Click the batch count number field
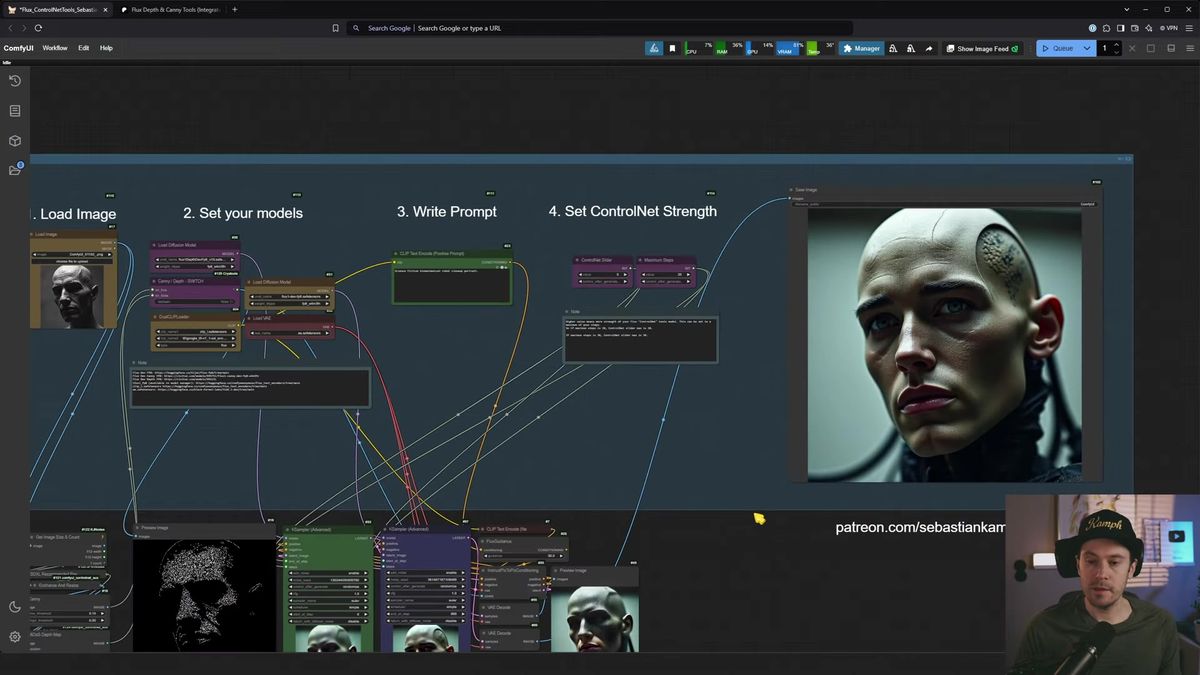This screenshot has height=675, width=1200. 1106,48
